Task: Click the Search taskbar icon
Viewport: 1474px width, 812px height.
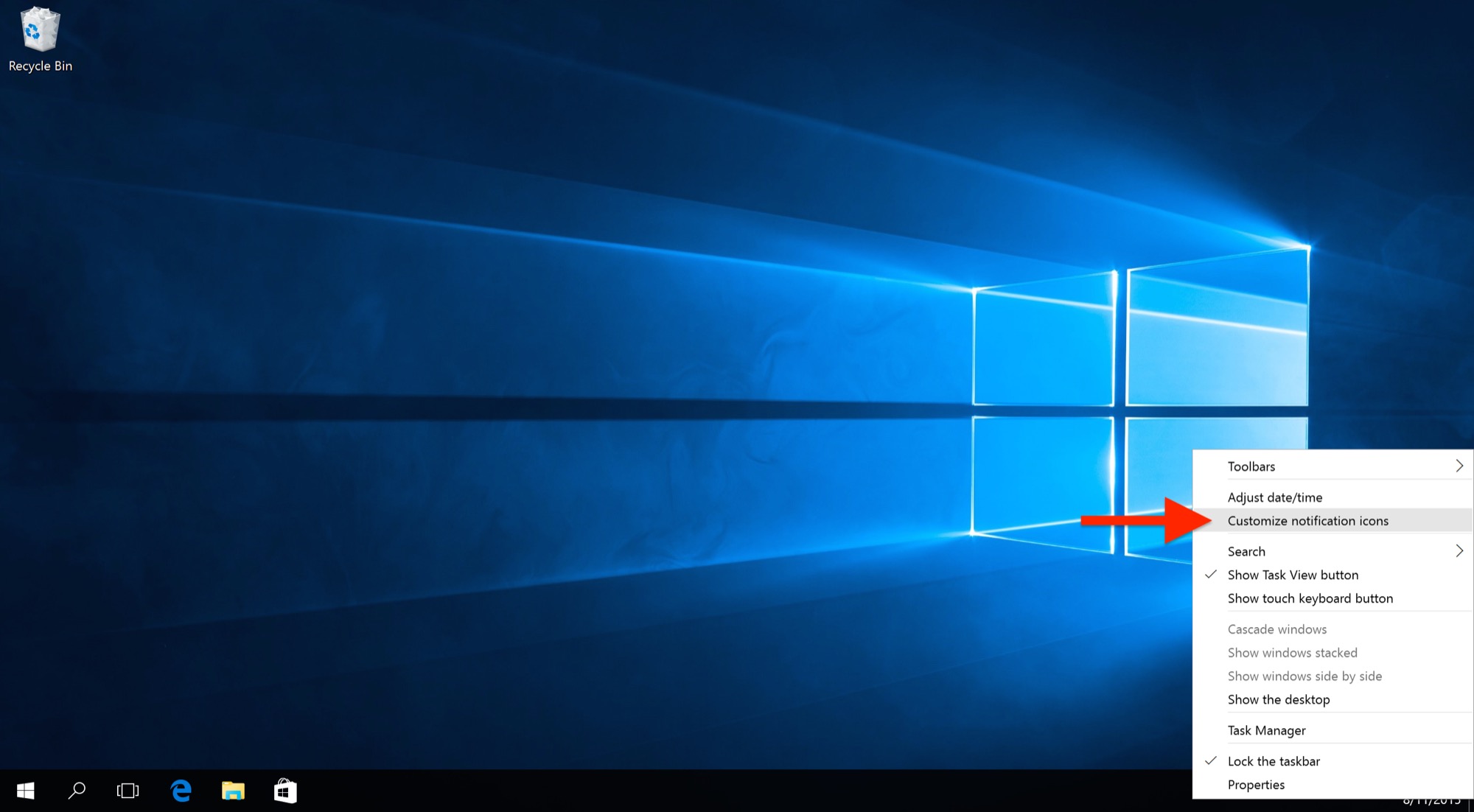Action: [77, 791]
